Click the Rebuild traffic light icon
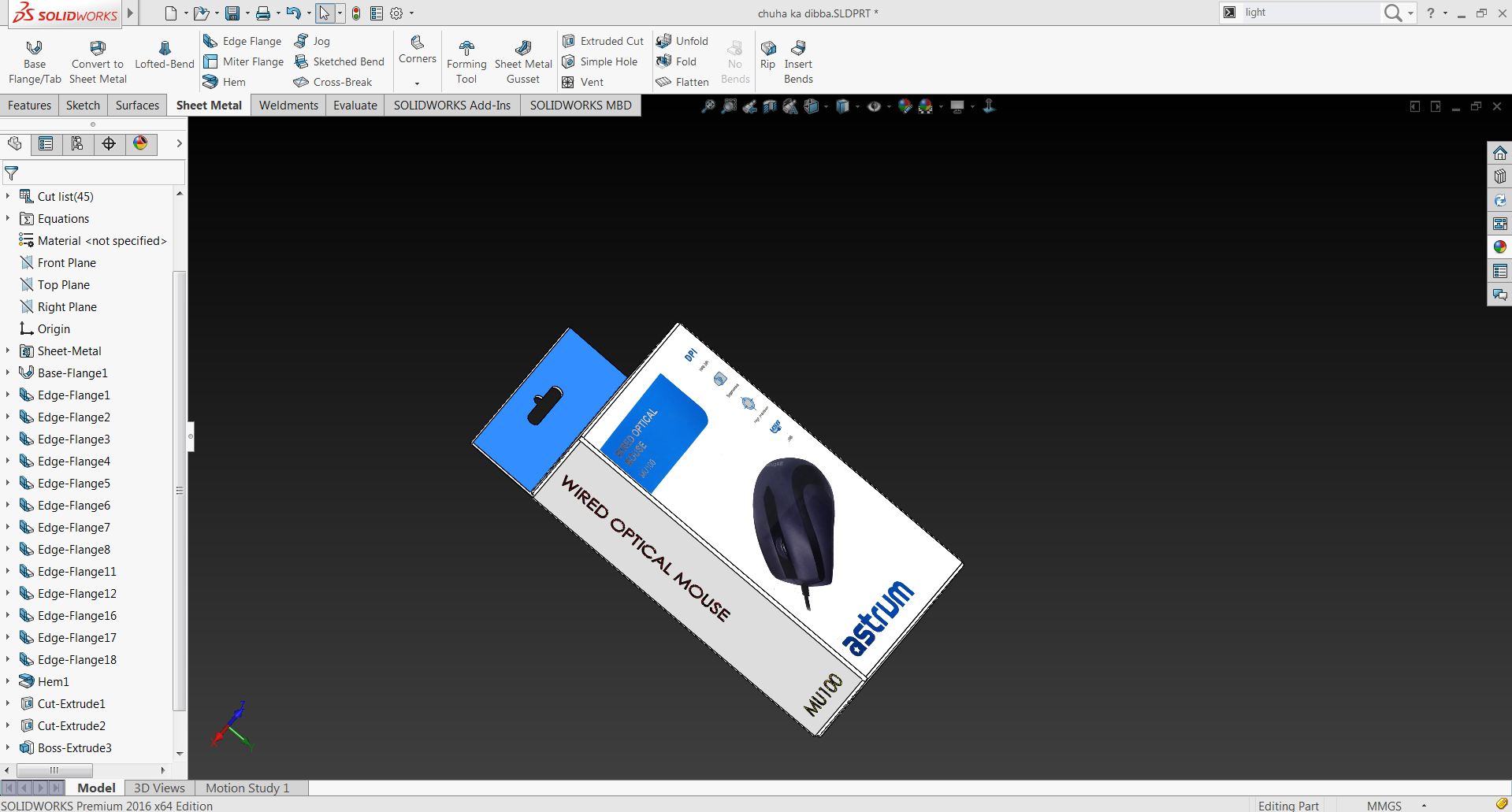 356,13
